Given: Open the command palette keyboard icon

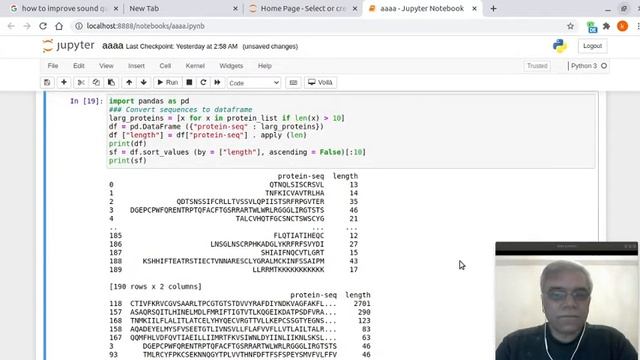Looking at the screenshot, I should coord(293,82).
